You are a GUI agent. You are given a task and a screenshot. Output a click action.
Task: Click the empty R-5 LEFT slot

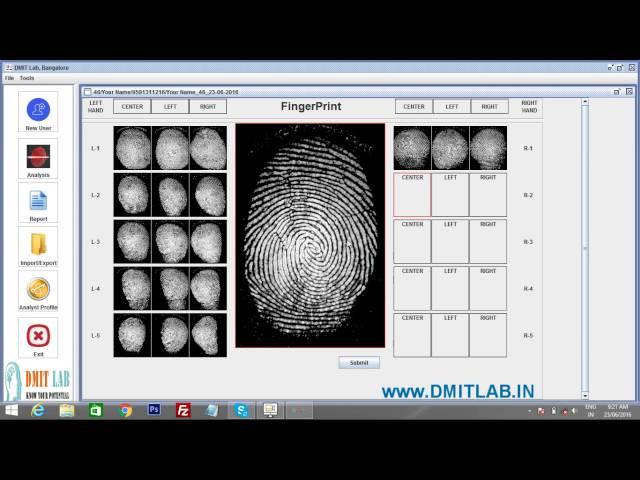pos(450,335)
